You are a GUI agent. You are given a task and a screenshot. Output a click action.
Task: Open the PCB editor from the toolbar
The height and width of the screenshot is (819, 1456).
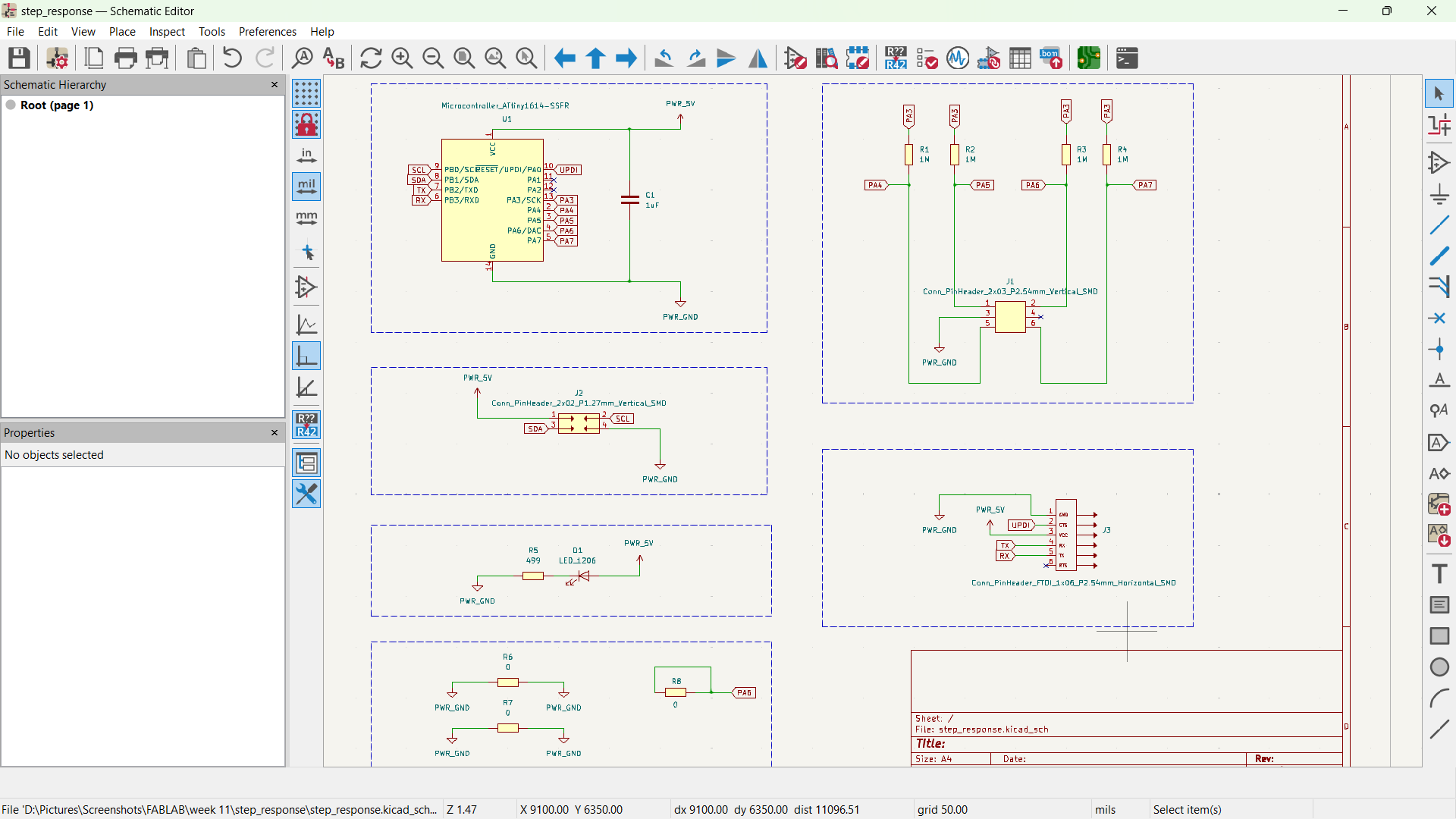tap(1089, 58)
